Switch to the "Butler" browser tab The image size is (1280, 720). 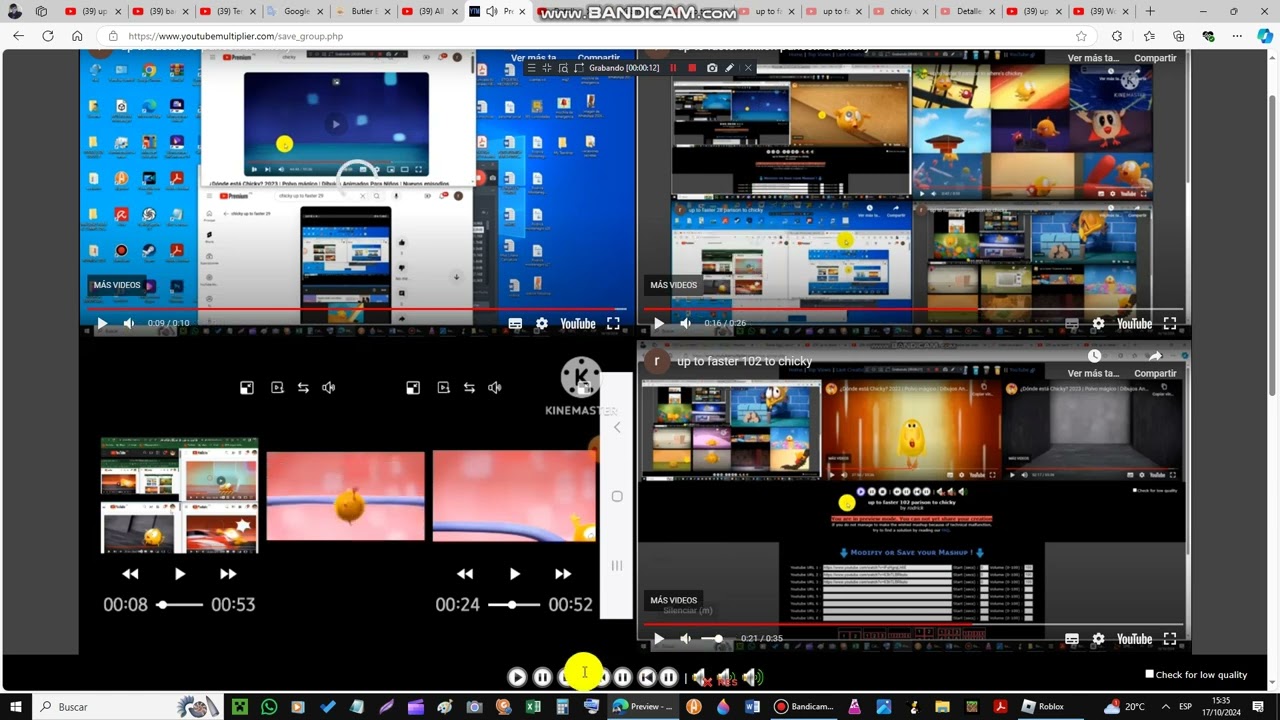[x=361, y=11]
